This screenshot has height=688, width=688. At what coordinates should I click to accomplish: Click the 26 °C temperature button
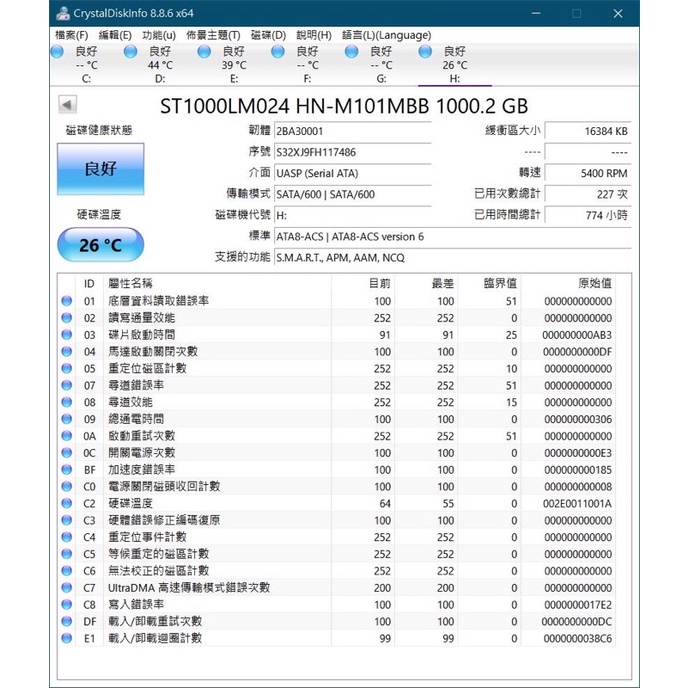pos(100,245)
